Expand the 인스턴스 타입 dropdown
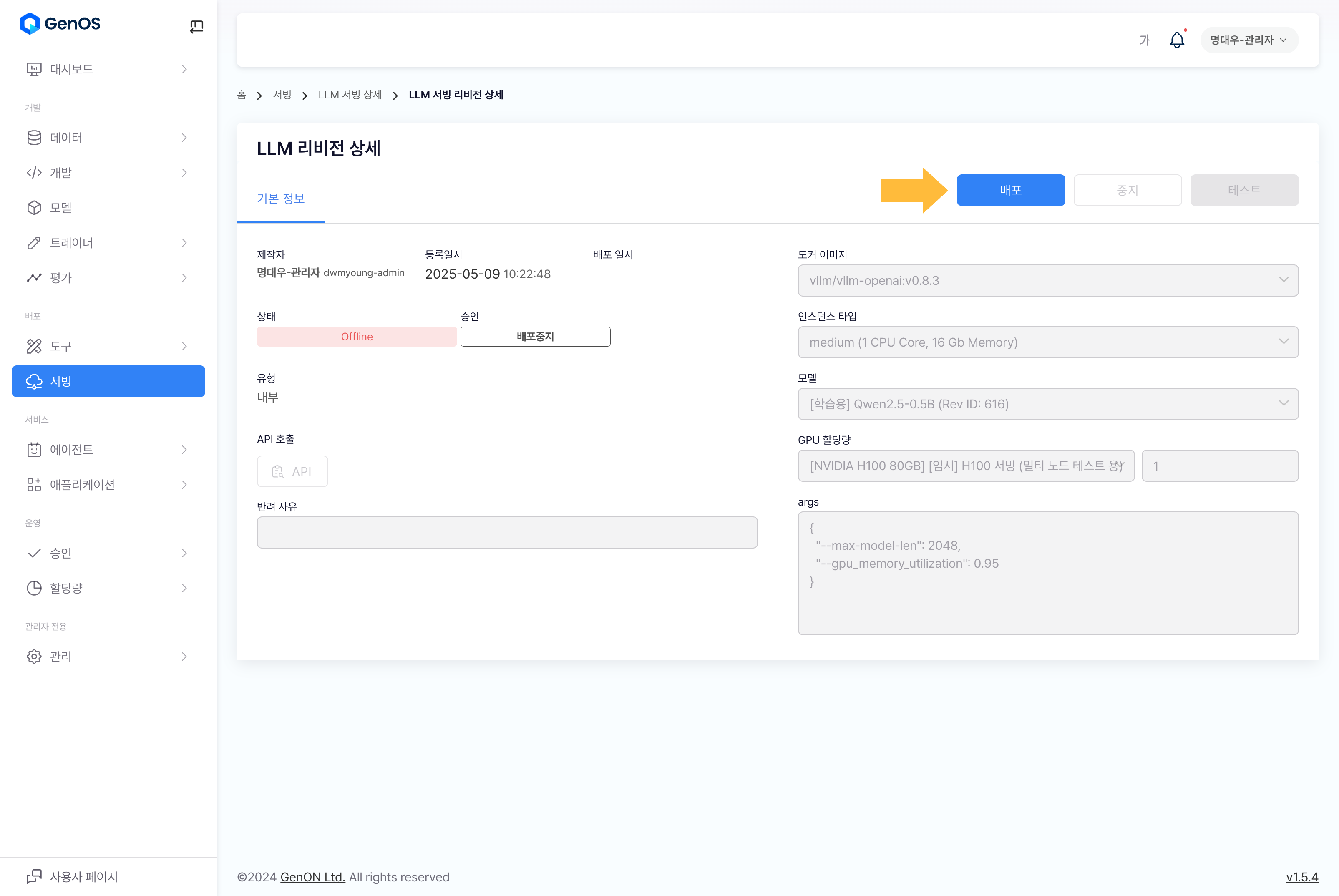The height and width of the screenshot is (896, 1339). pos(1047,342)
